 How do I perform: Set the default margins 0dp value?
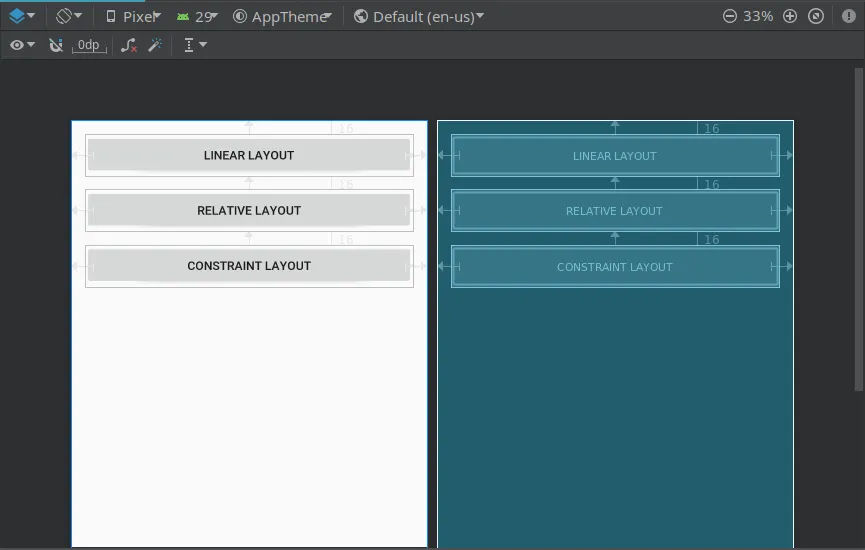[x=89, y=45]
